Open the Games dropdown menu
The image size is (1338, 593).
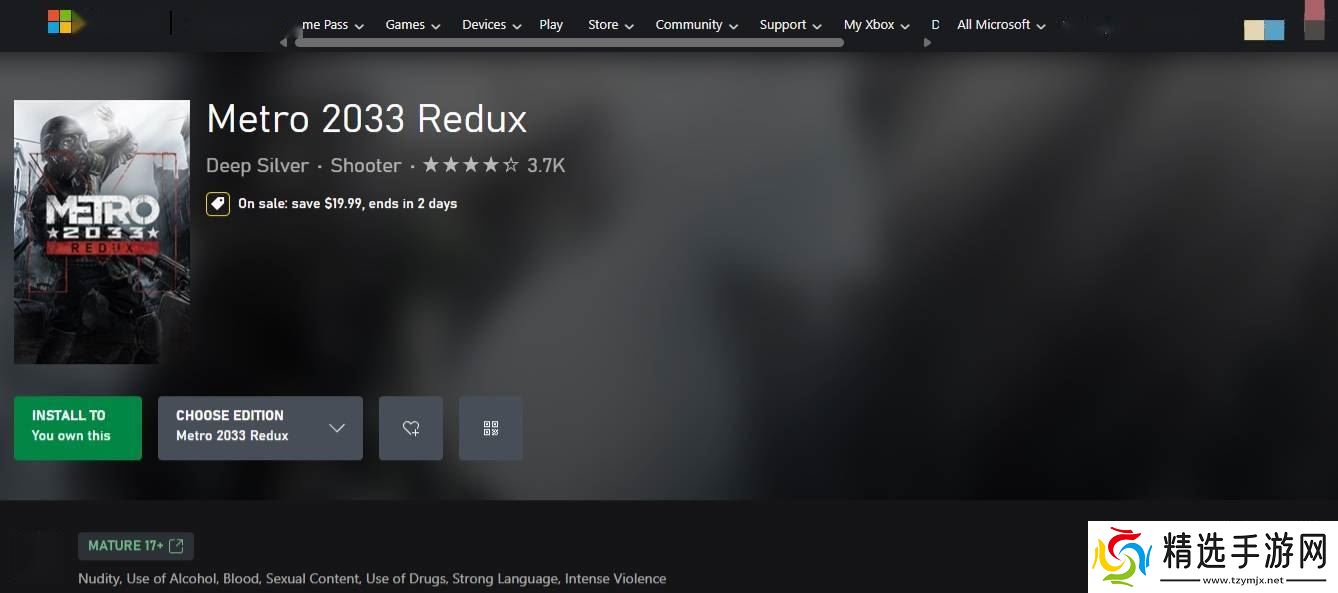point(412,25)
